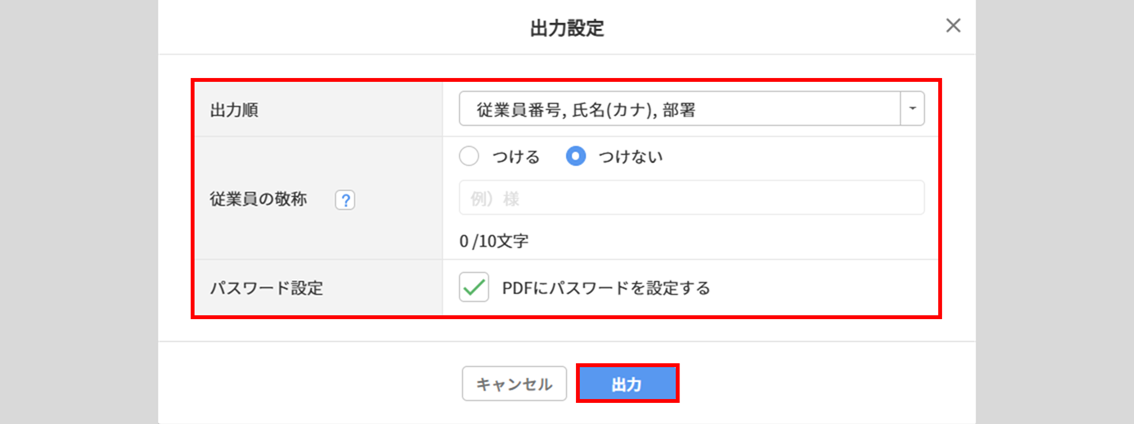Click the PDFにパスワードを設定する label text
Image resolution: width=1134 pixels, height=424 pixels.
click(x=606, y=288)
